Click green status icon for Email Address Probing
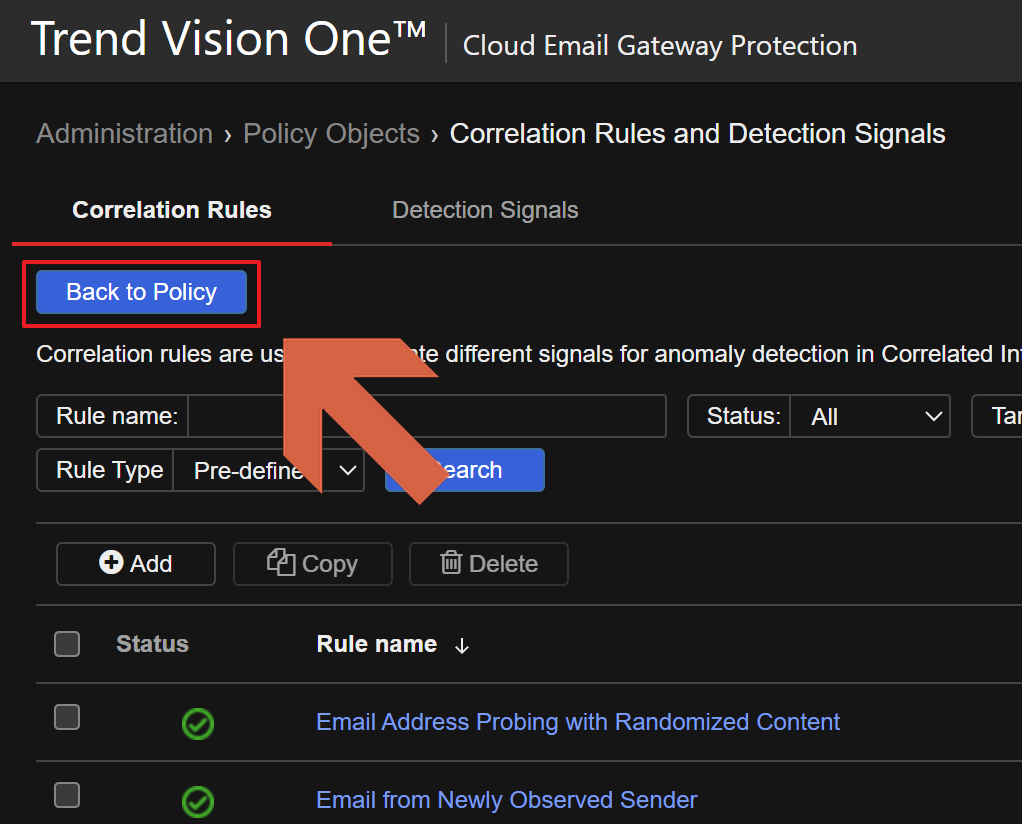The width and height of the screenshot is (1022, 824). pyautogui.click(x=198, y=723)
